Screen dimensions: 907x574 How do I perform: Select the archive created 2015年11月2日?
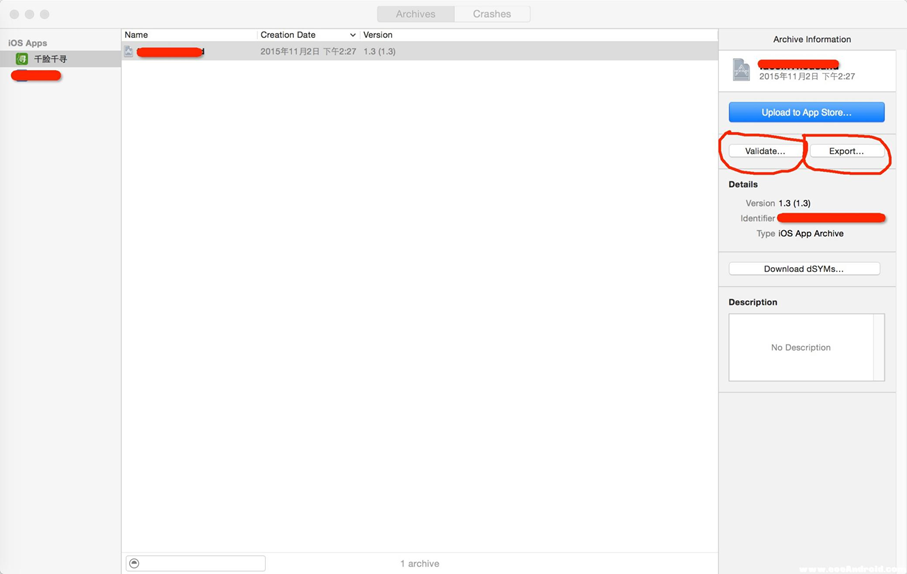tap(308, 51)
